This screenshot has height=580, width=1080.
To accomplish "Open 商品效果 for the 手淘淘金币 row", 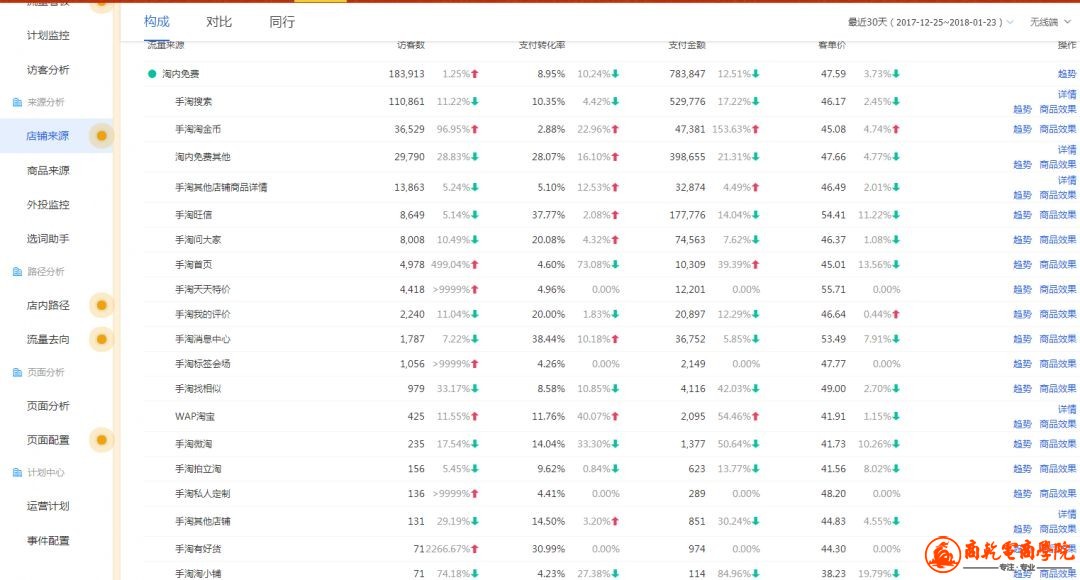I will click(1057, 129).
